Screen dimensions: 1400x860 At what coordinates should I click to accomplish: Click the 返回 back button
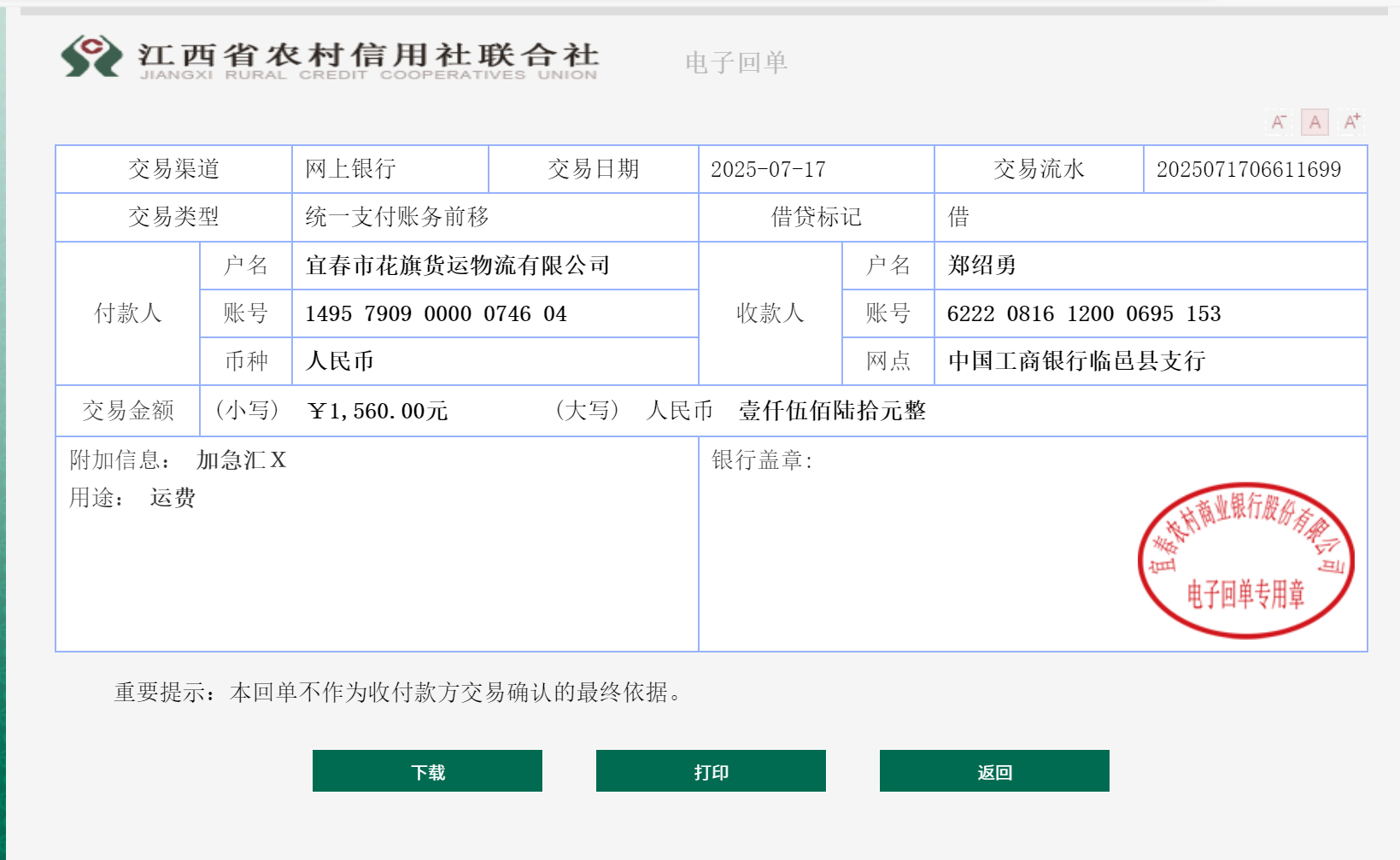(x=994, y=771)
